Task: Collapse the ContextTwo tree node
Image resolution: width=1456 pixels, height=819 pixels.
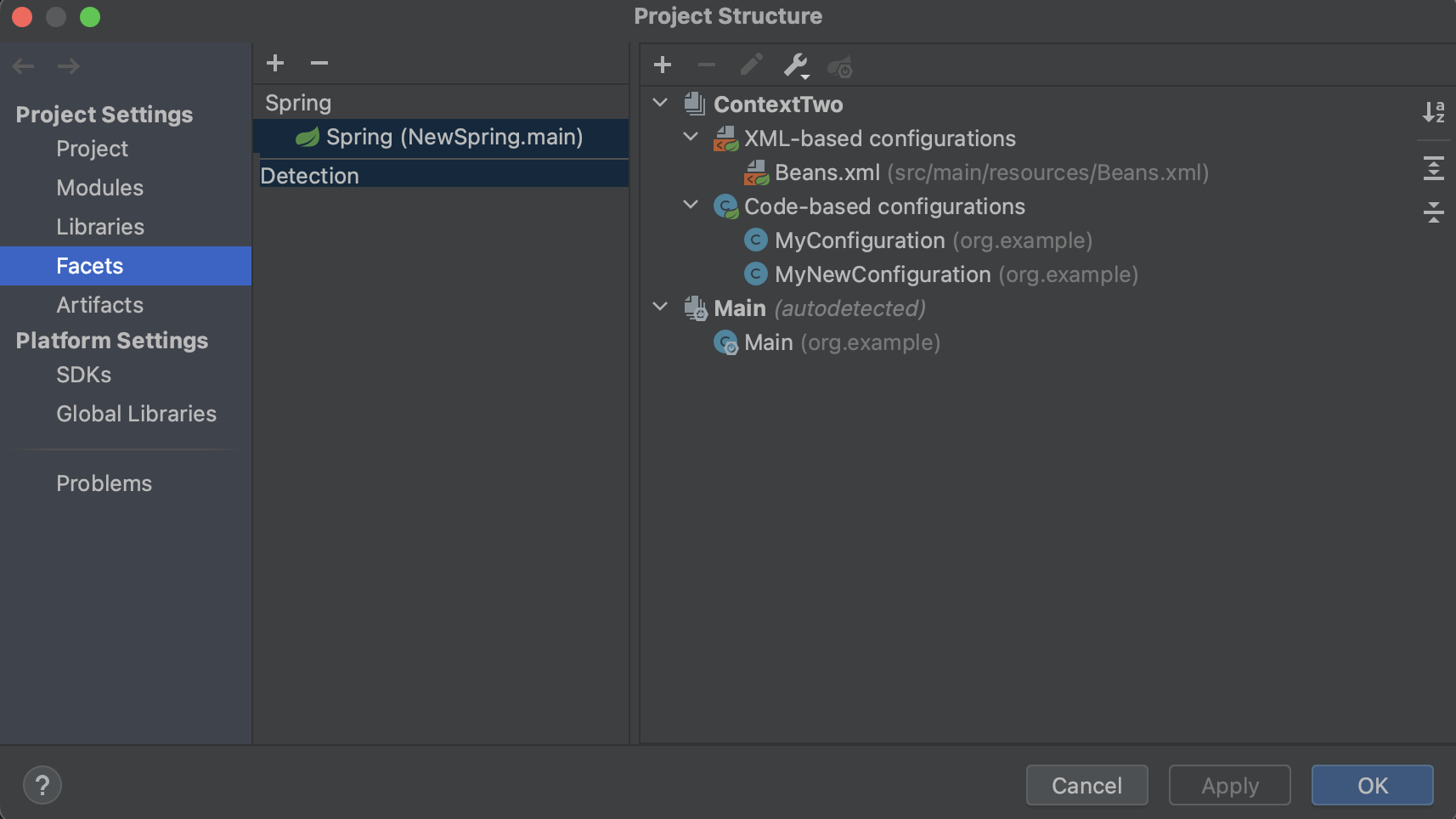Action: tap(660, 104)
